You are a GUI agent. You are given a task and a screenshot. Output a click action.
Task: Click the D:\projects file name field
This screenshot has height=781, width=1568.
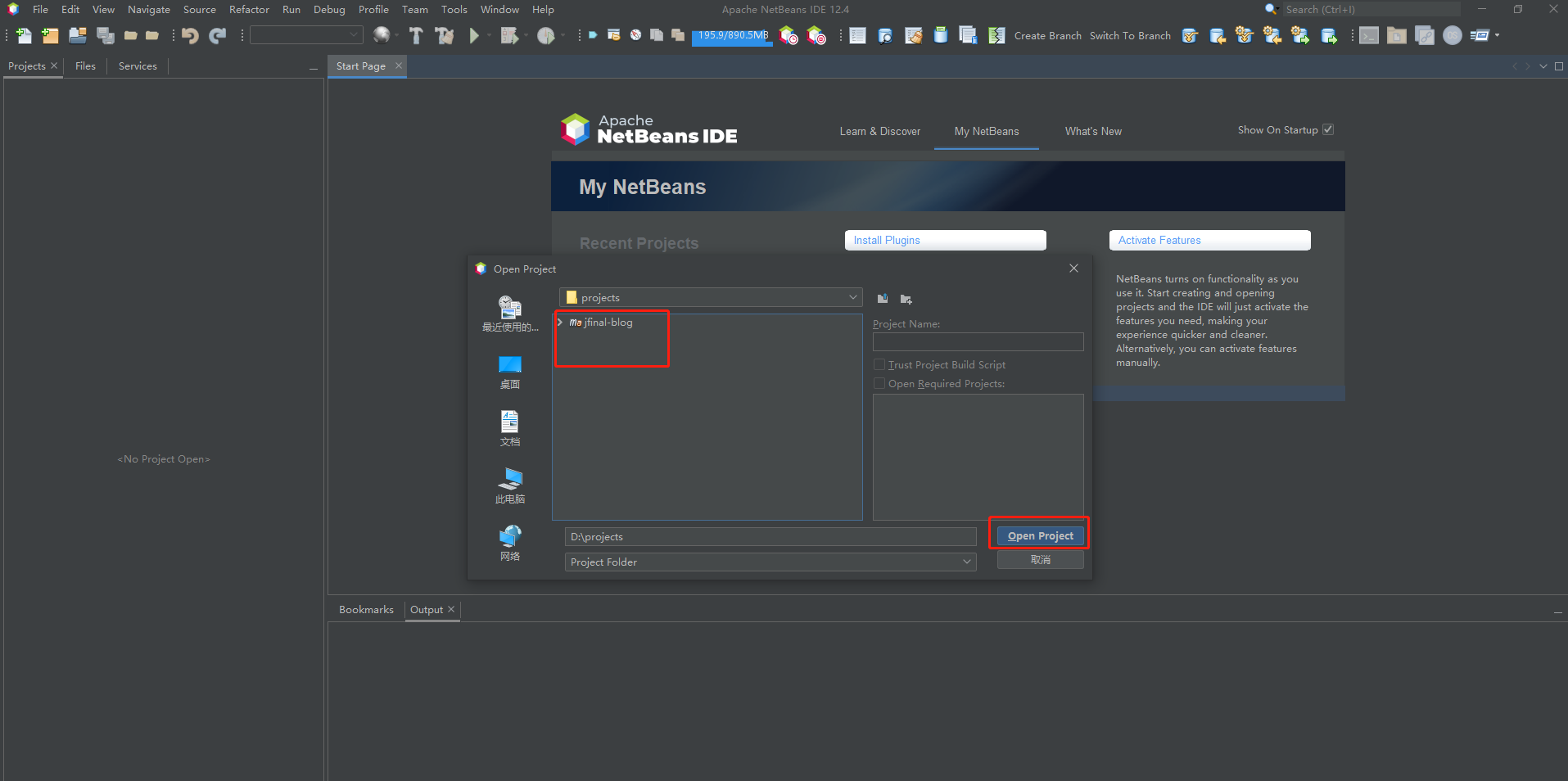coord(770,536)
